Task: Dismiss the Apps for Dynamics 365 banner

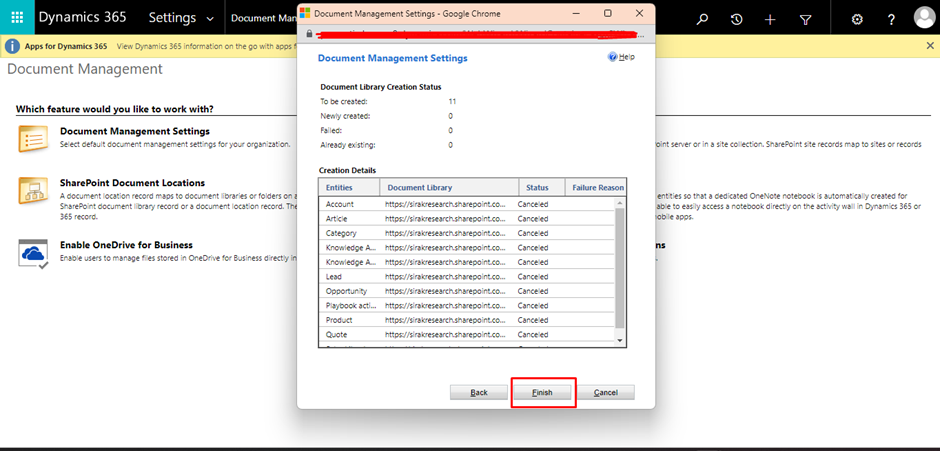Action: (930, 46)
